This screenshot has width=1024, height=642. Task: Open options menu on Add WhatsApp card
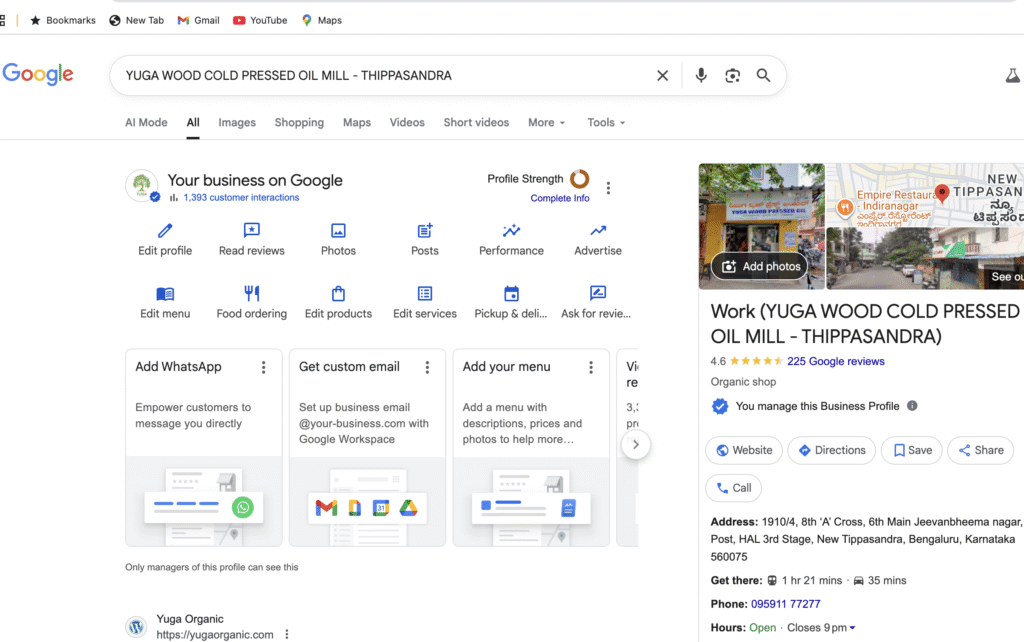pyautogui.click(x=264, y=368)
